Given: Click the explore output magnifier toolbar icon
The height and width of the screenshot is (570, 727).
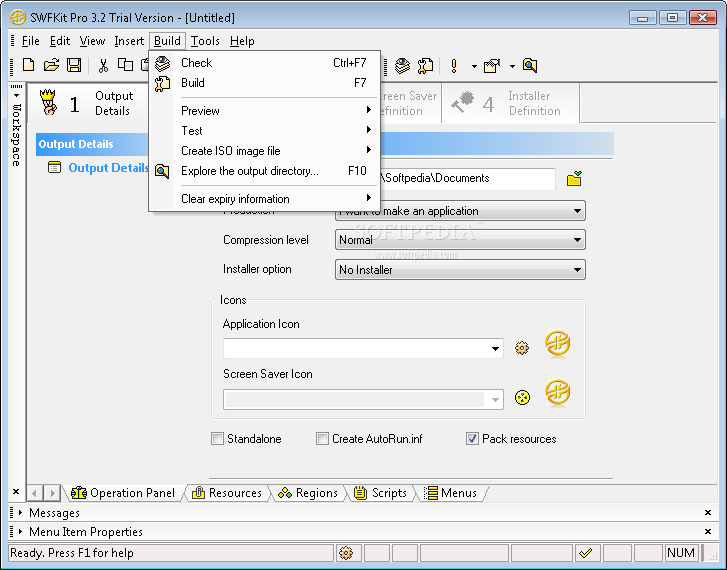Looking at the screenshot, I should point(530,65).
